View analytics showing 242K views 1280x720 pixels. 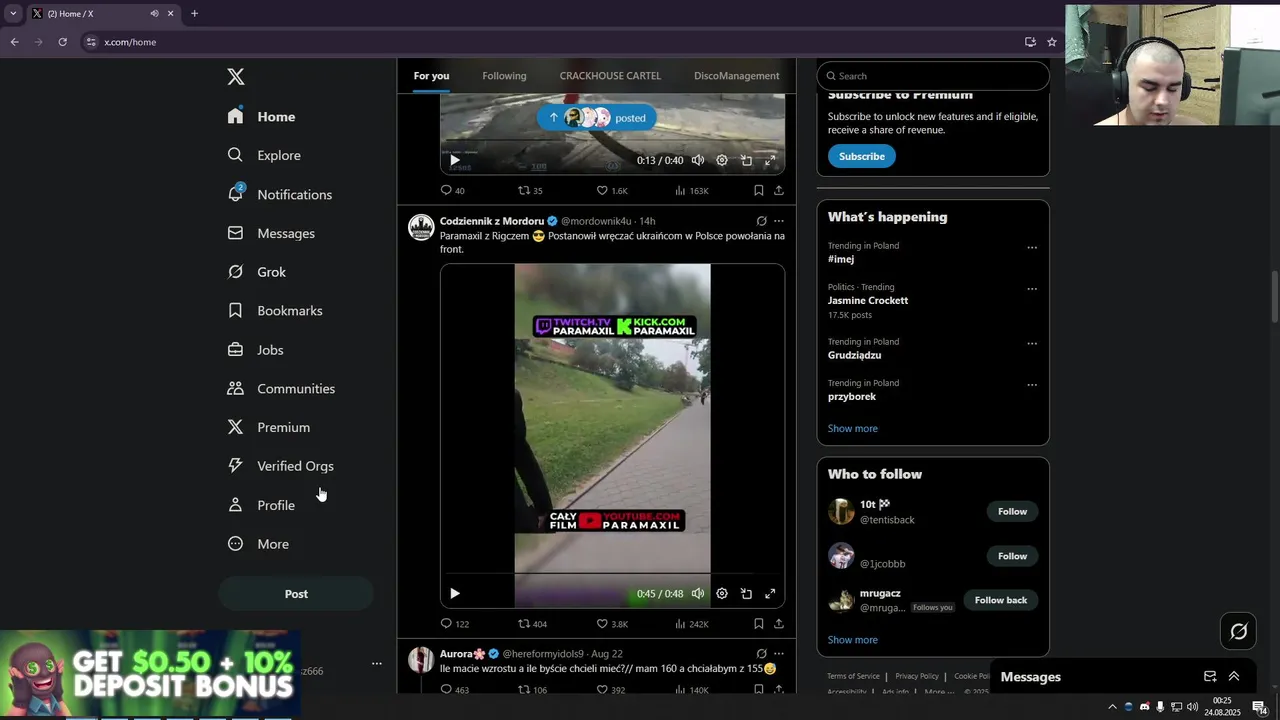pos(691,624)
